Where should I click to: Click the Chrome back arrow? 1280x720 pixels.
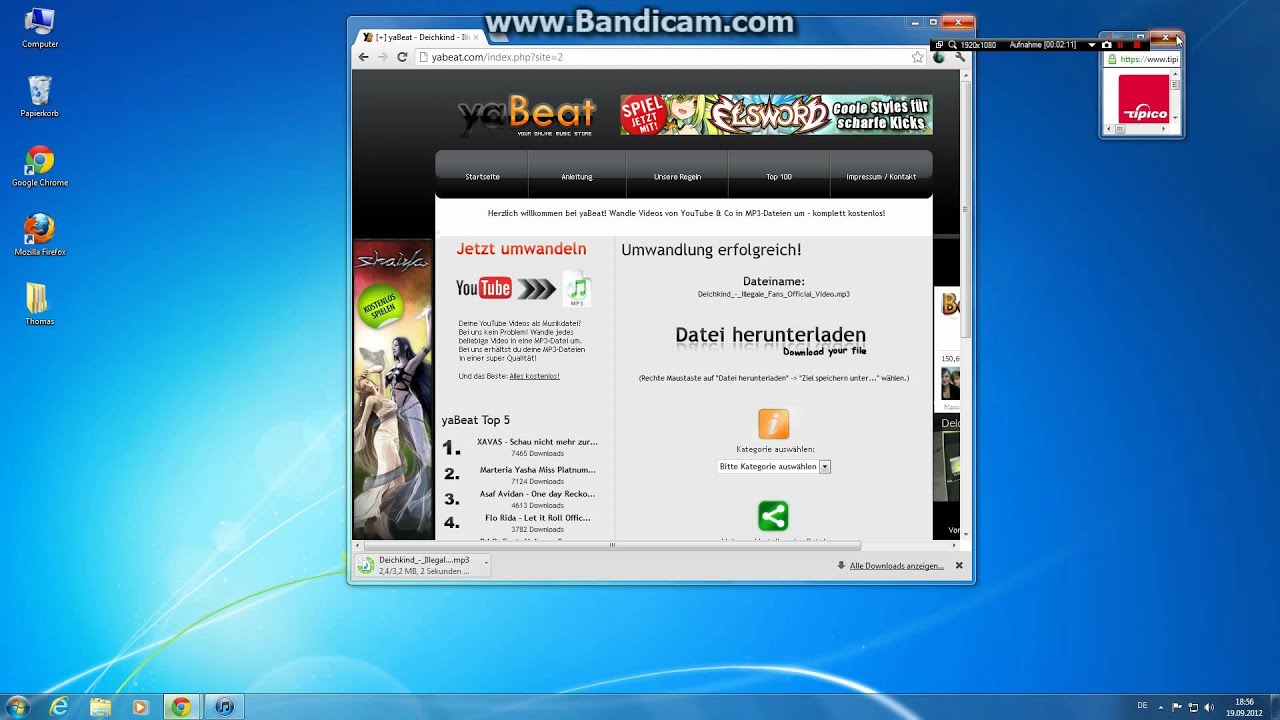pyautogui.click(x=364, y=57)
